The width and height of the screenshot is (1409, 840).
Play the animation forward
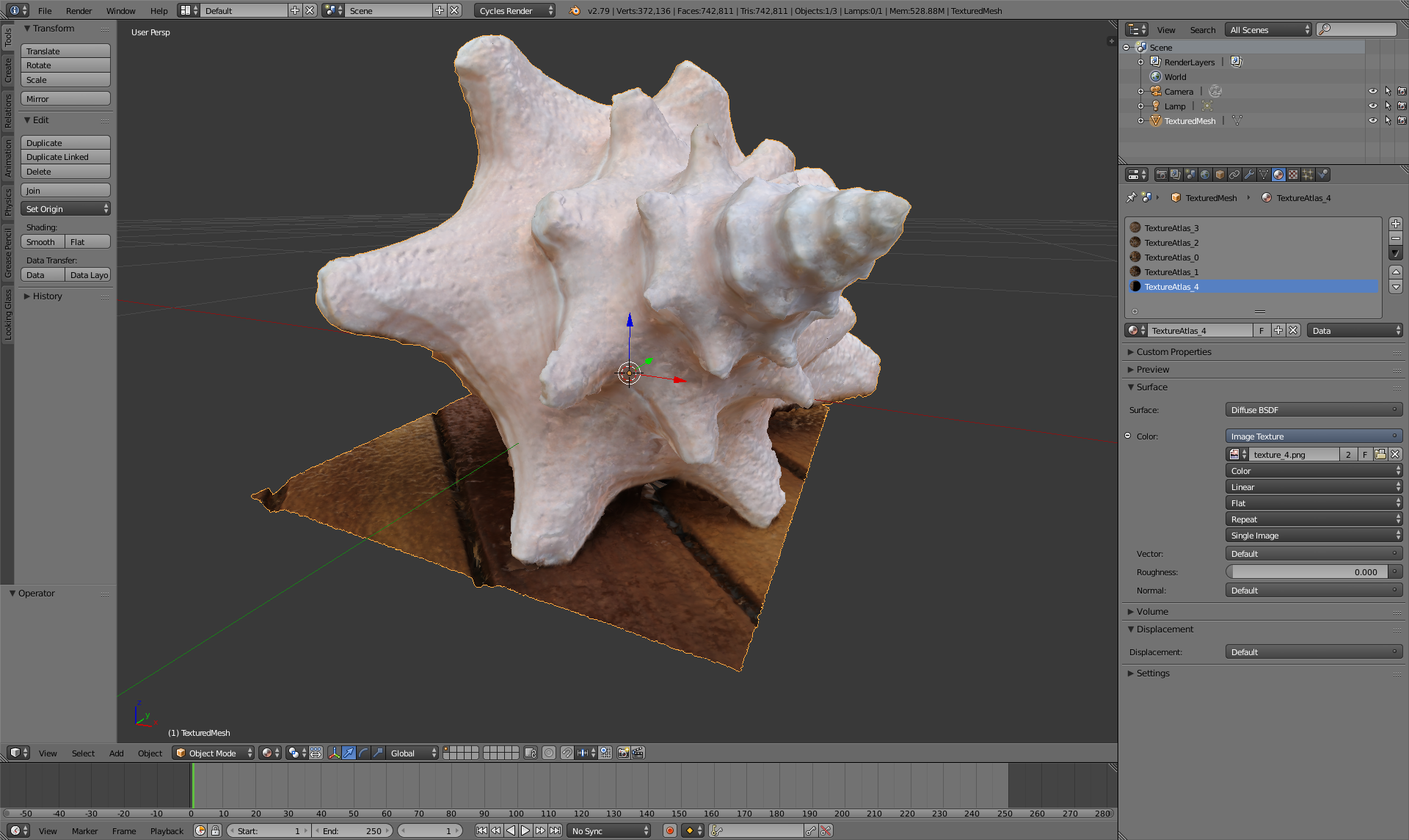coord(525,830)
